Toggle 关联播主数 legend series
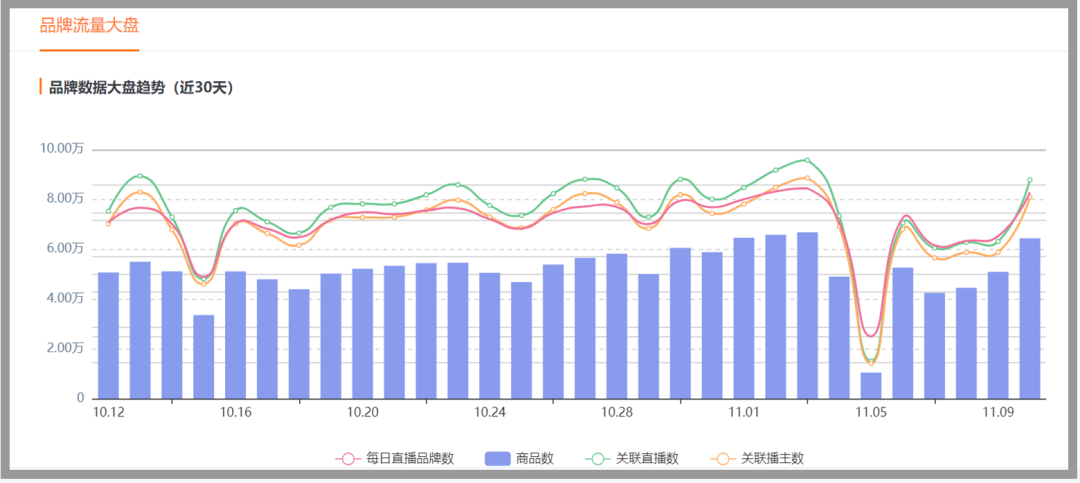The height and width of the screenshot is (483, 1080). [x=757, y=458]
